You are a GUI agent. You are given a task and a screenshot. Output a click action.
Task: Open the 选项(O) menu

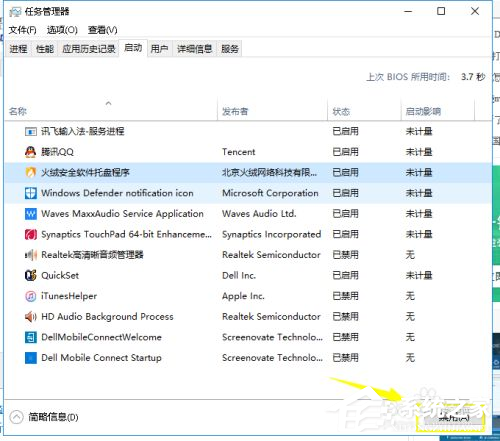click(62, 30)
